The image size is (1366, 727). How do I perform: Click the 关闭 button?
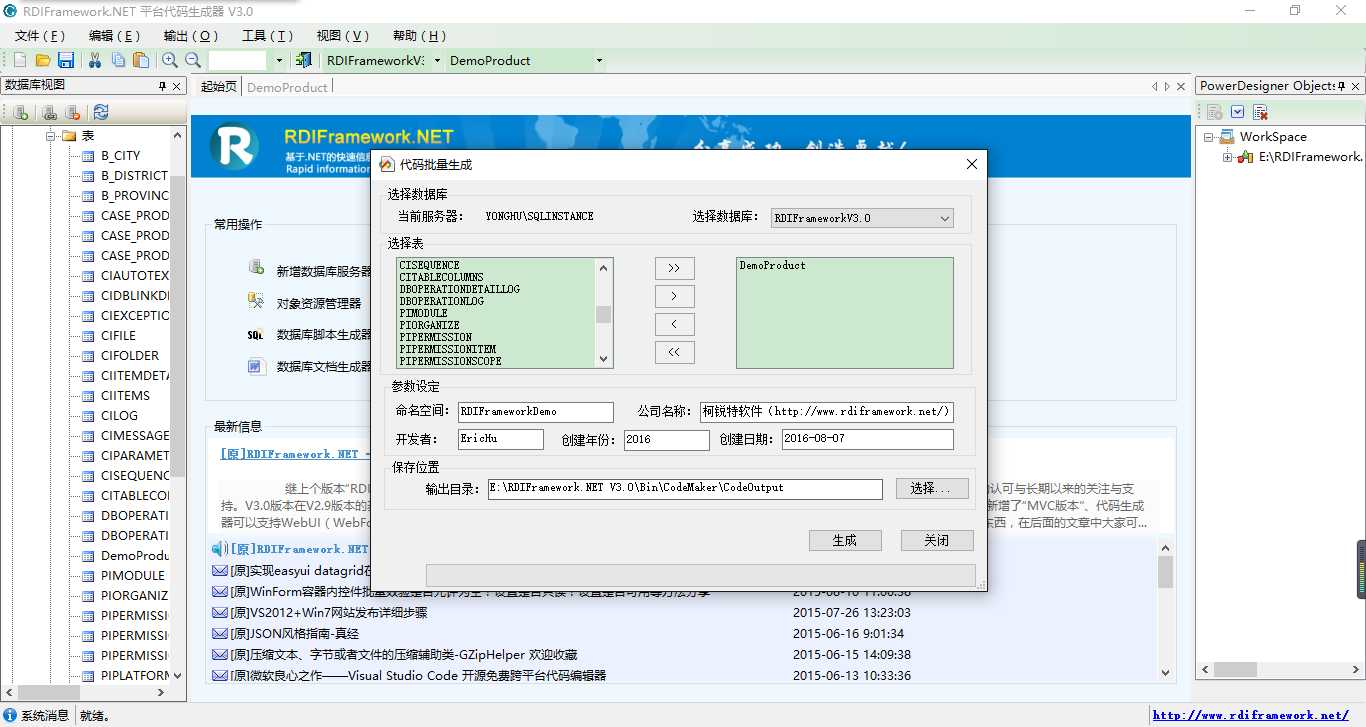[936, 540]
